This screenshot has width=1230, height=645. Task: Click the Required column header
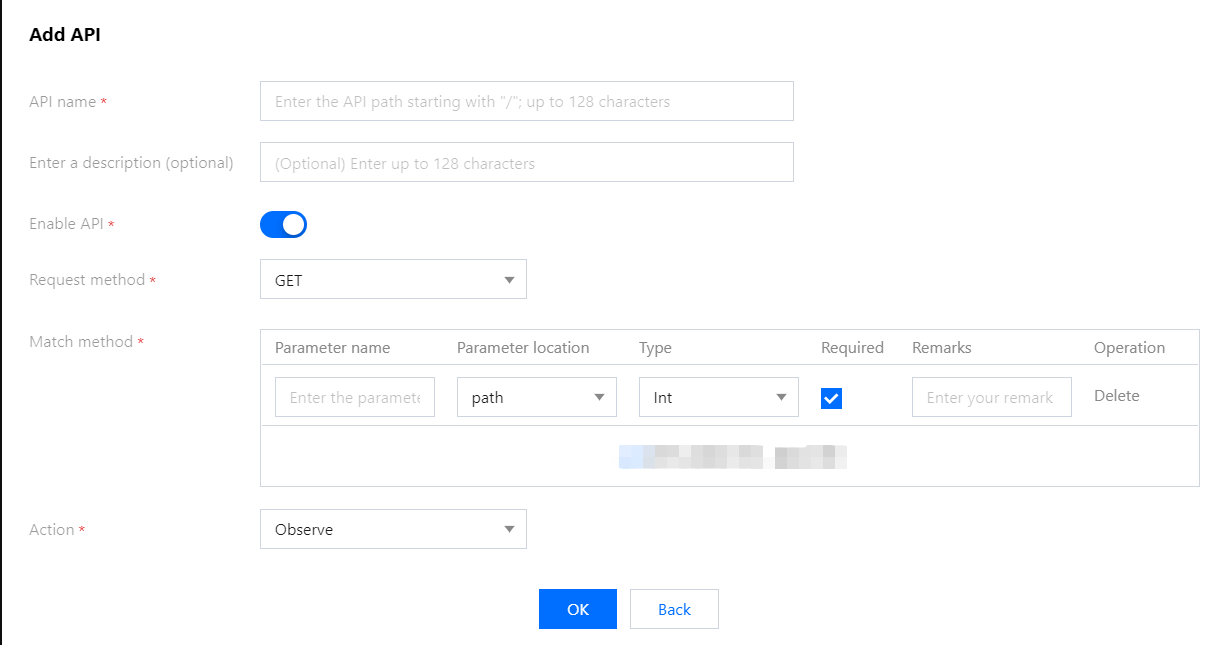coord(852,348)
